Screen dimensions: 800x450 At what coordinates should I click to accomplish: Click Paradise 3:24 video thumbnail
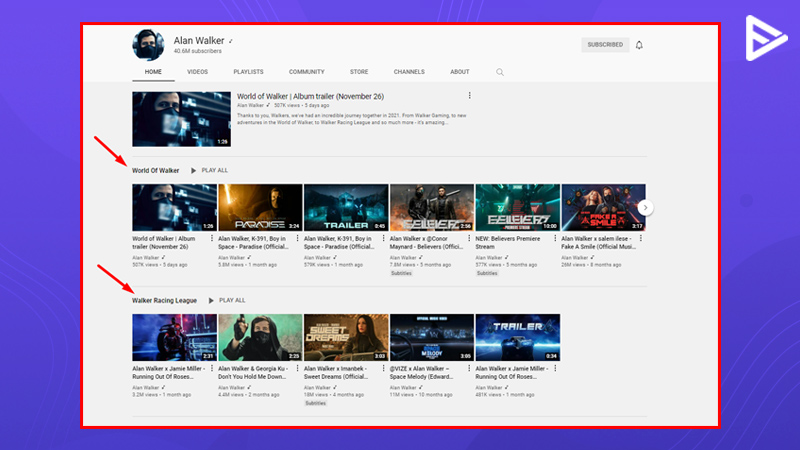coord(260,208)
